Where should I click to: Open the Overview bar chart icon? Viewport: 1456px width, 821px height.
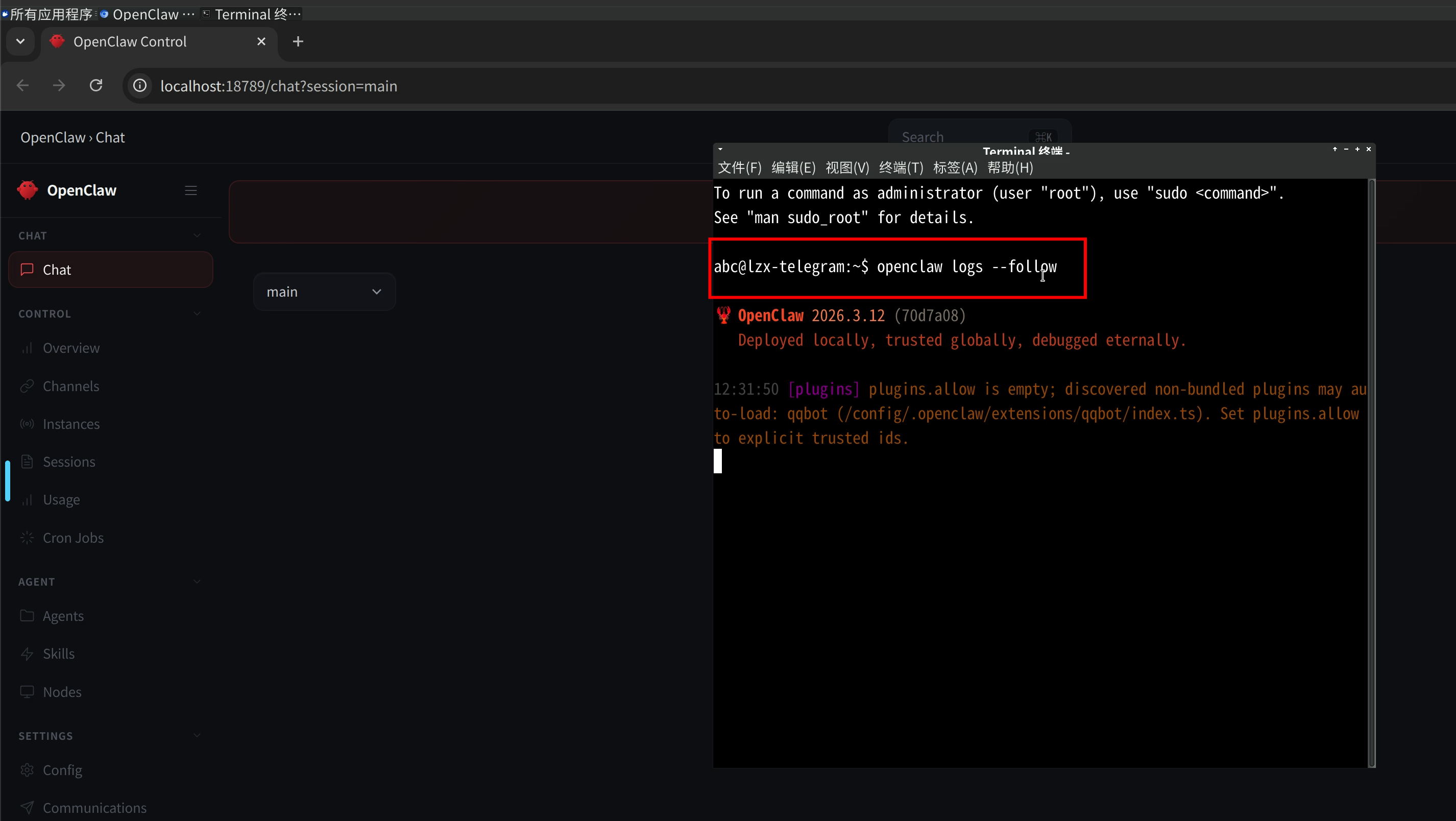[27, 348]
